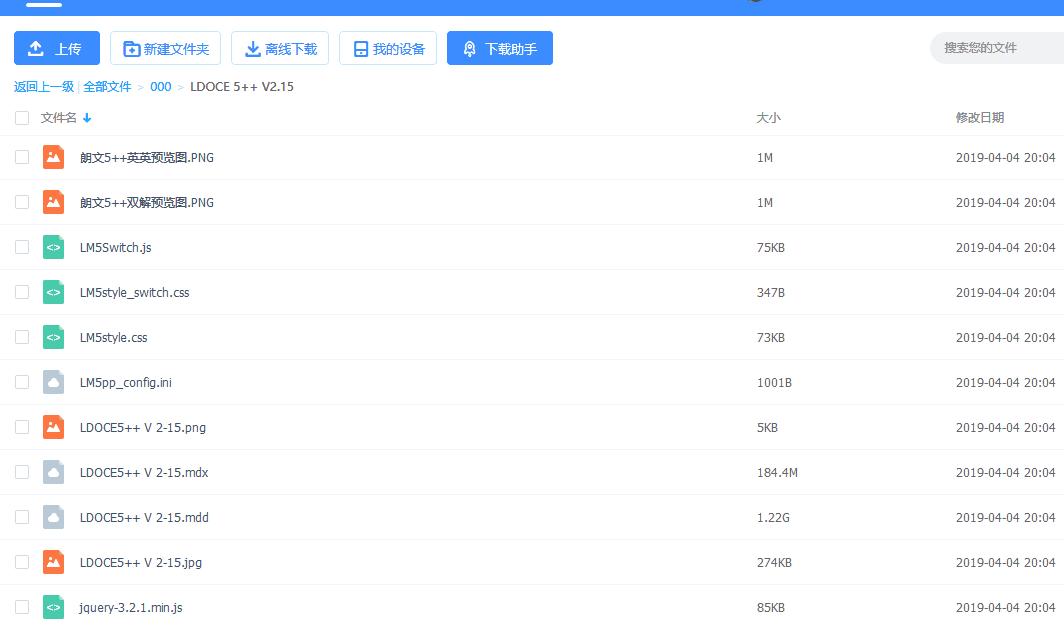
Task: Click the 347B size value
Action: [x=771, y=292]
